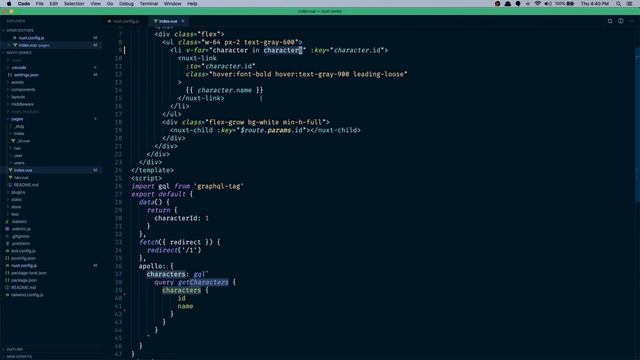
Task: Open the Notification Center list icon
Action: pos(630,4)
